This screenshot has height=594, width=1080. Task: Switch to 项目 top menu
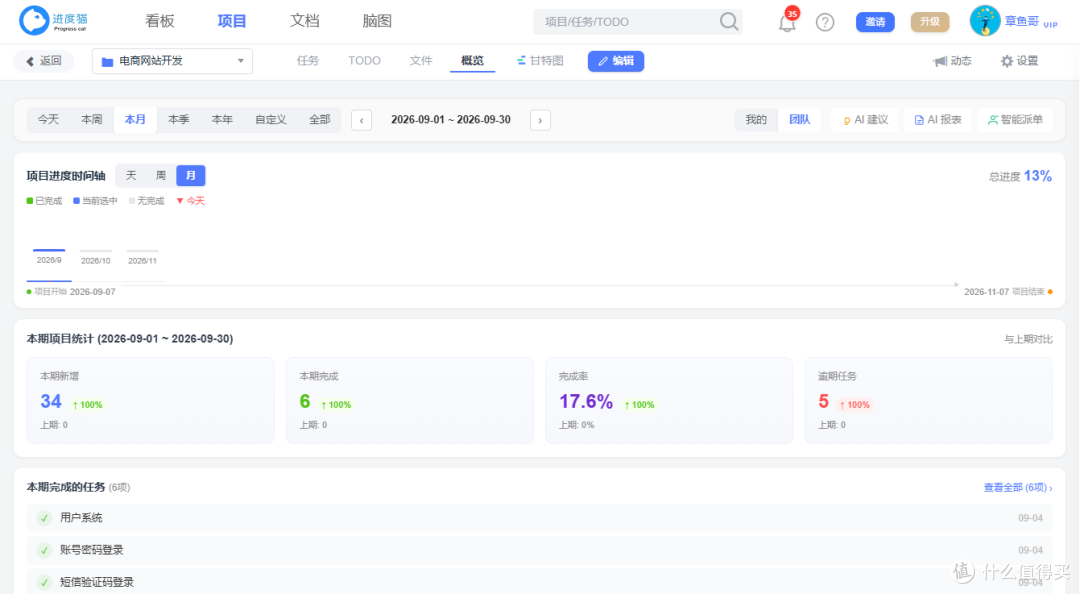(x=232, y=21)
